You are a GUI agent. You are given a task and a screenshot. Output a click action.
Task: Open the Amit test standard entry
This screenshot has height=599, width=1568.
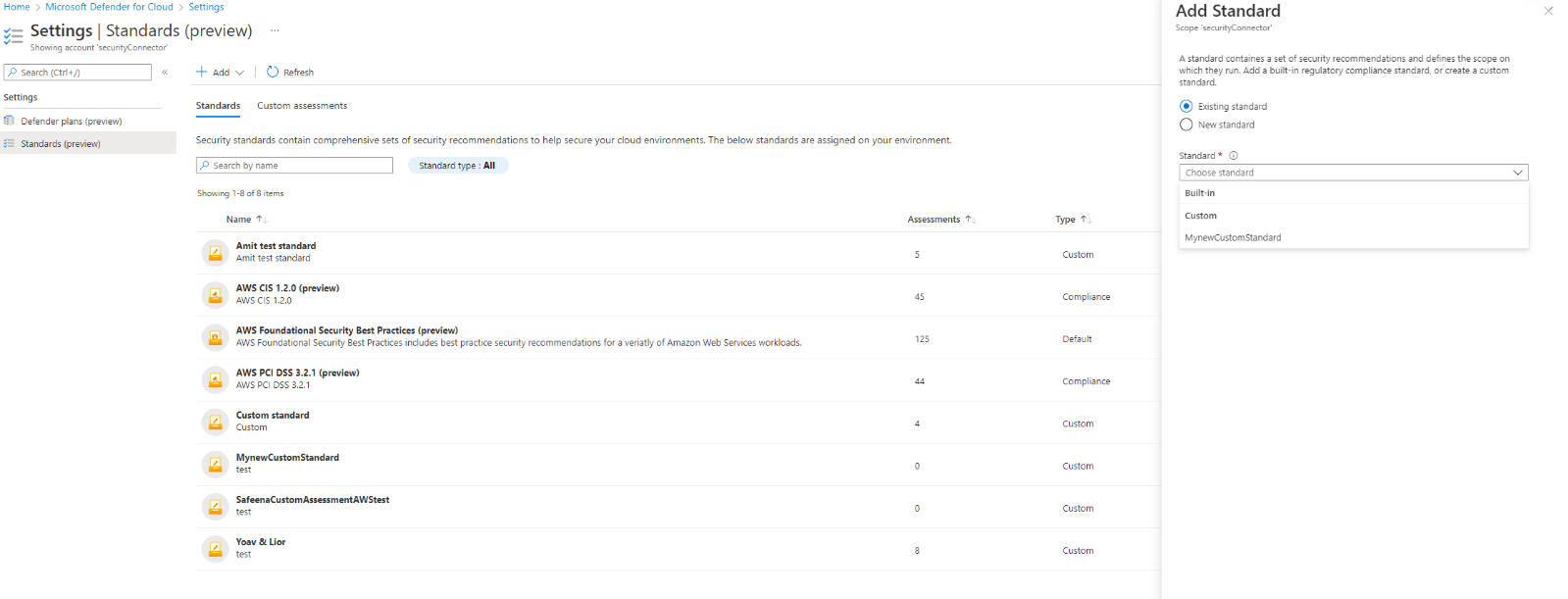pyautogui.click(x=276, y=246)
